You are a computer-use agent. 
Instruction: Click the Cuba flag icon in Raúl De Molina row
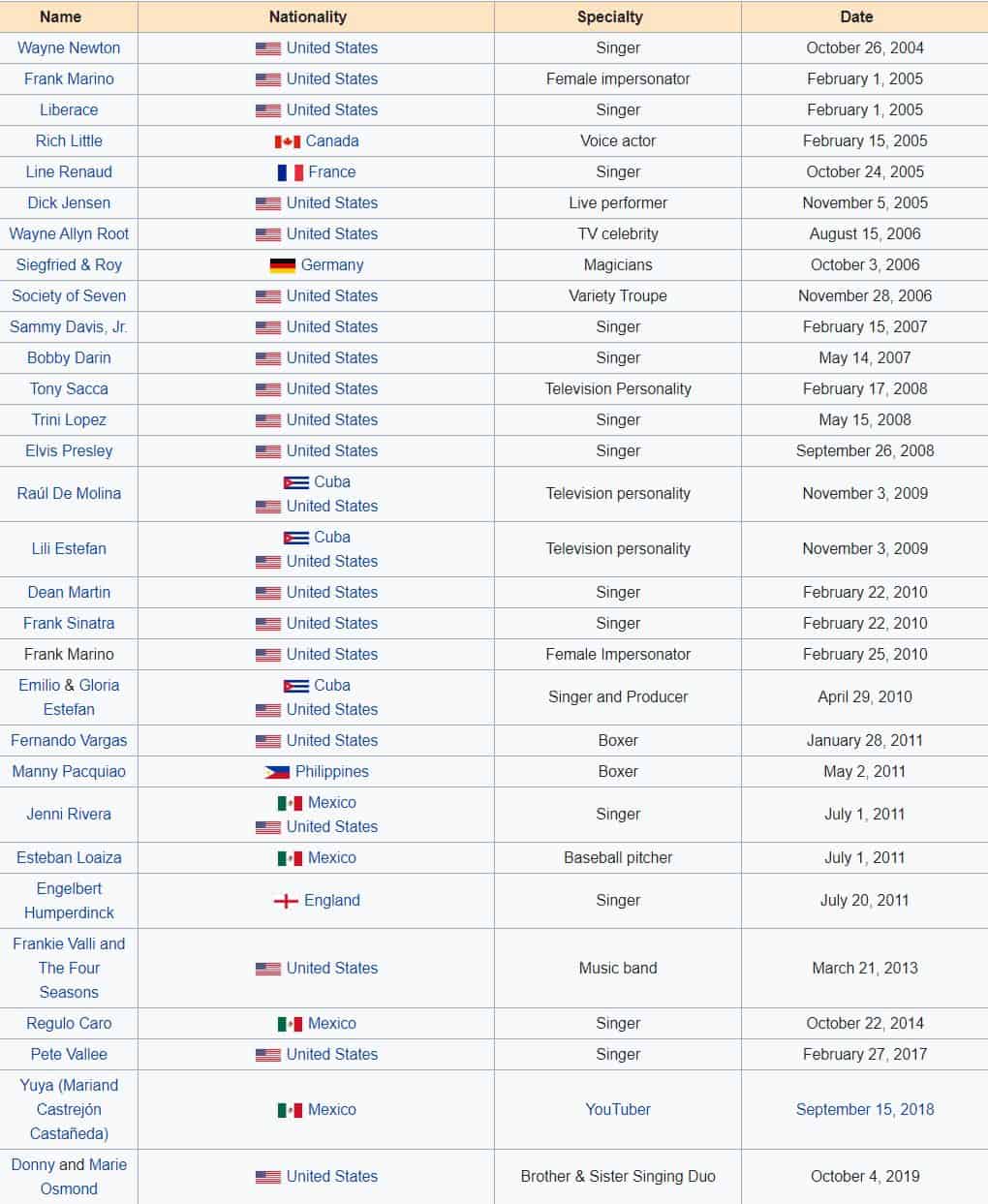(295, 482)
